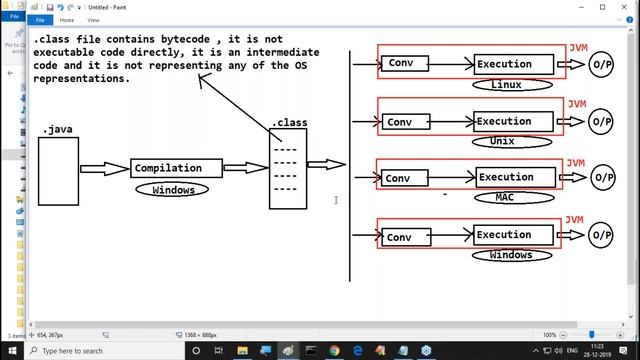Click the '.java' label on the canvas

click(58, 129)
